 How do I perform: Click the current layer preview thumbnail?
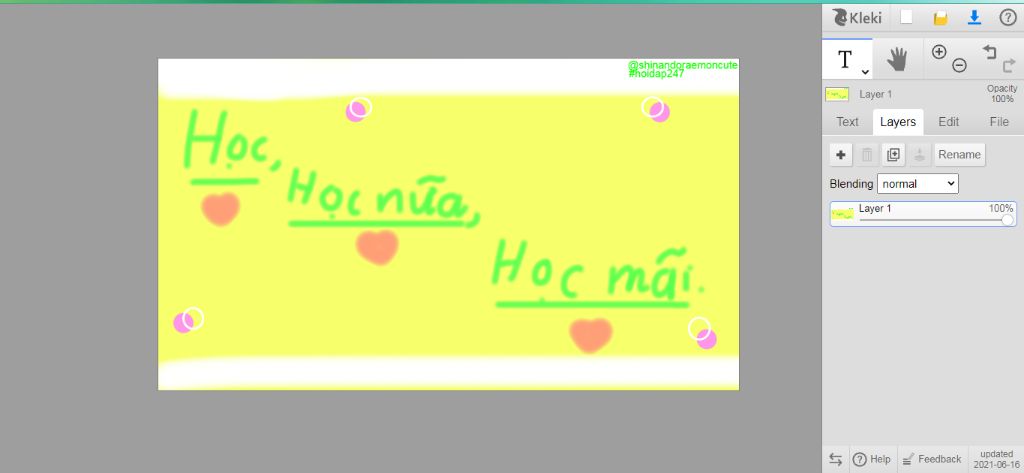(837, 94)
